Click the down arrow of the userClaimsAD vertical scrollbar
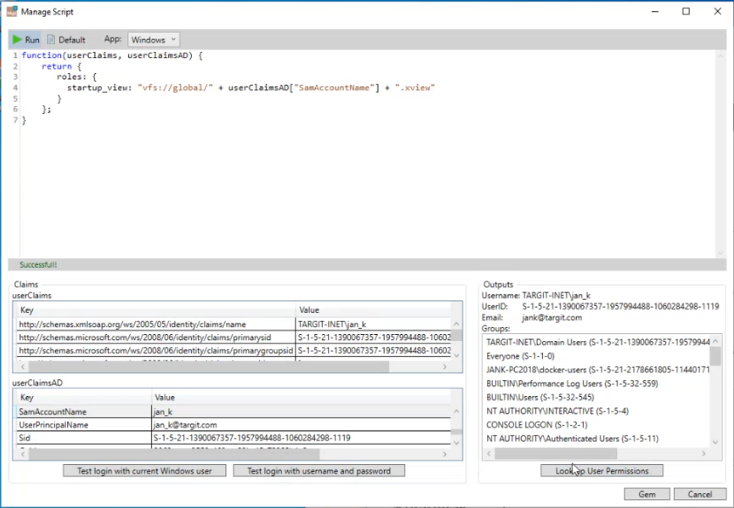734x508 pixels. [x=456, y=443]
